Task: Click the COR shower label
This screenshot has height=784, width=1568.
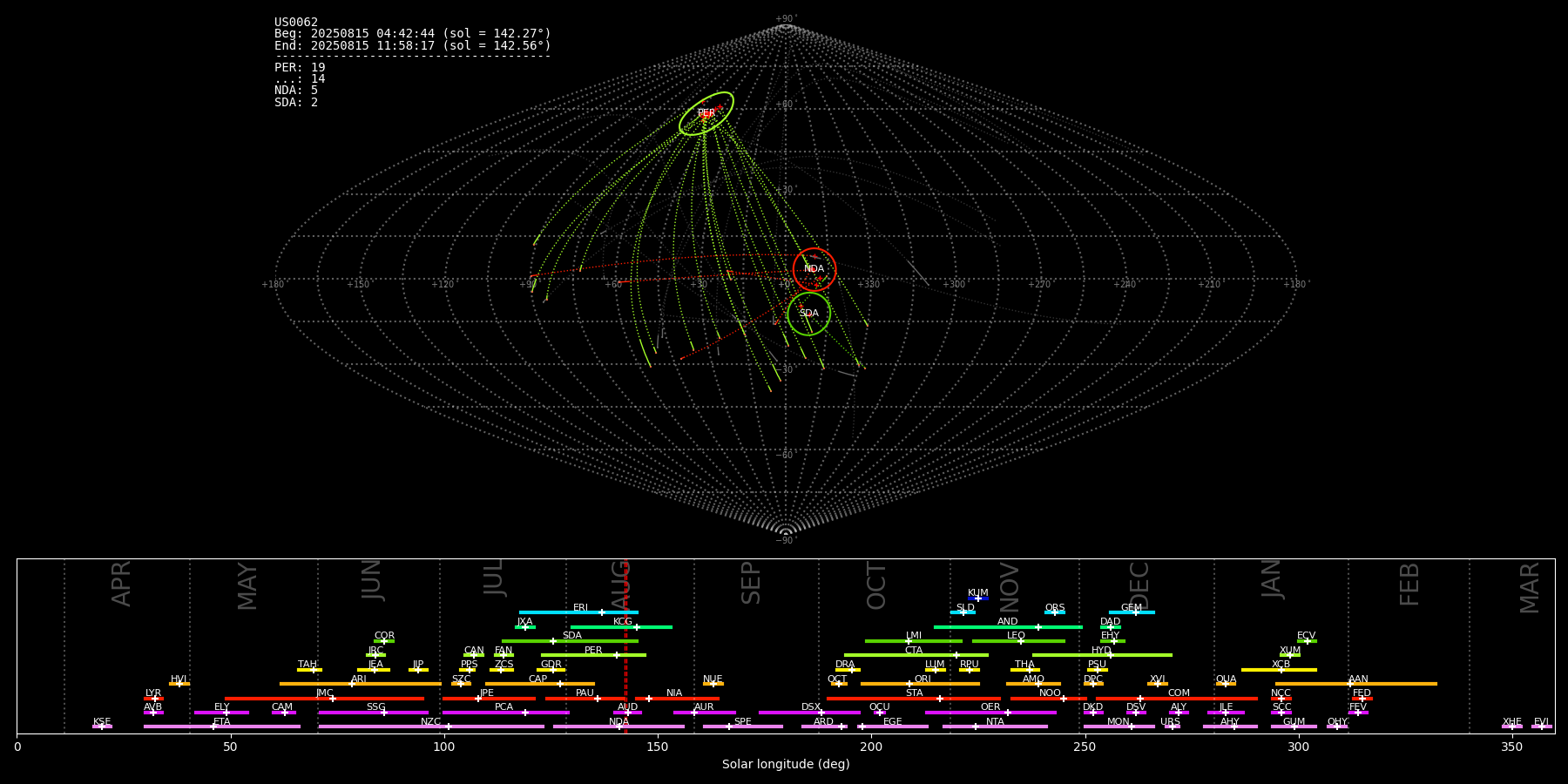Action: [384, 636]
